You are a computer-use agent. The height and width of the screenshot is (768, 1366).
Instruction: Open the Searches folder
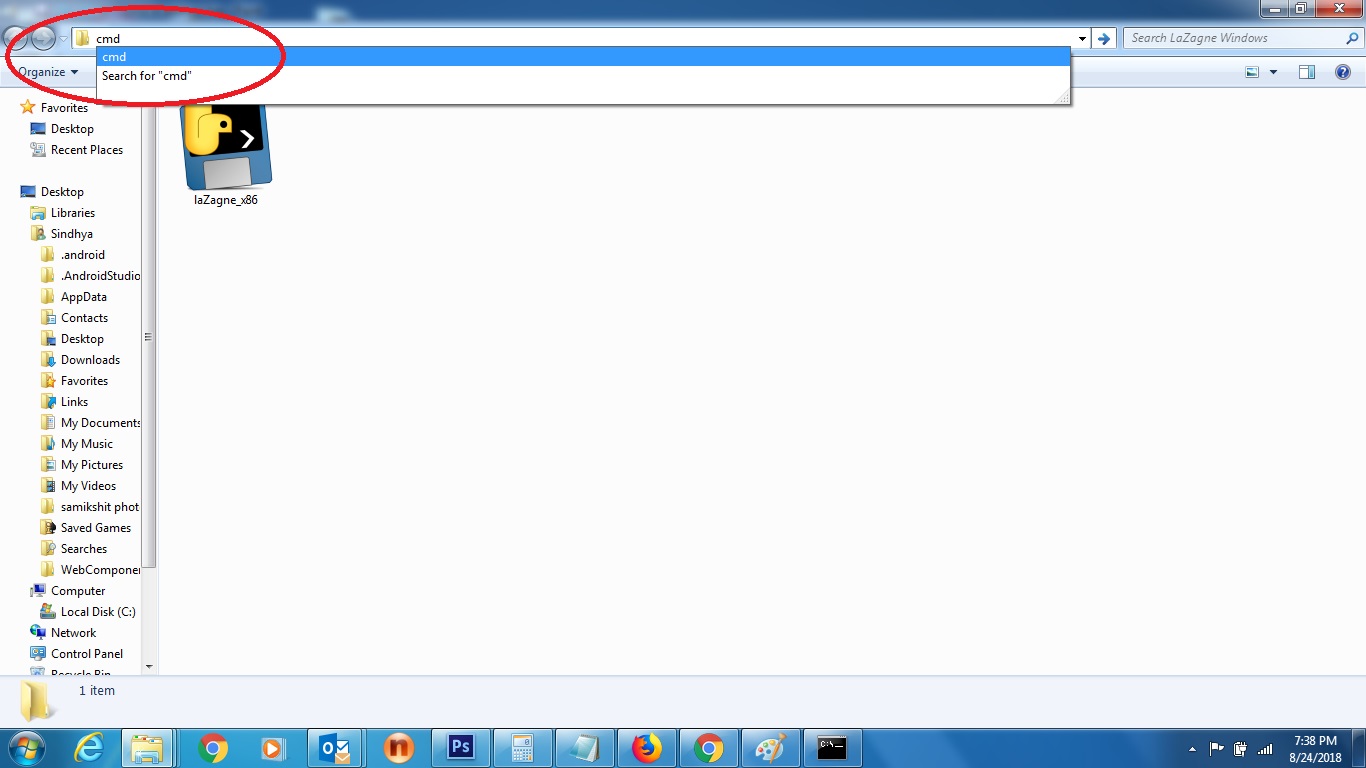coord(83,549)
